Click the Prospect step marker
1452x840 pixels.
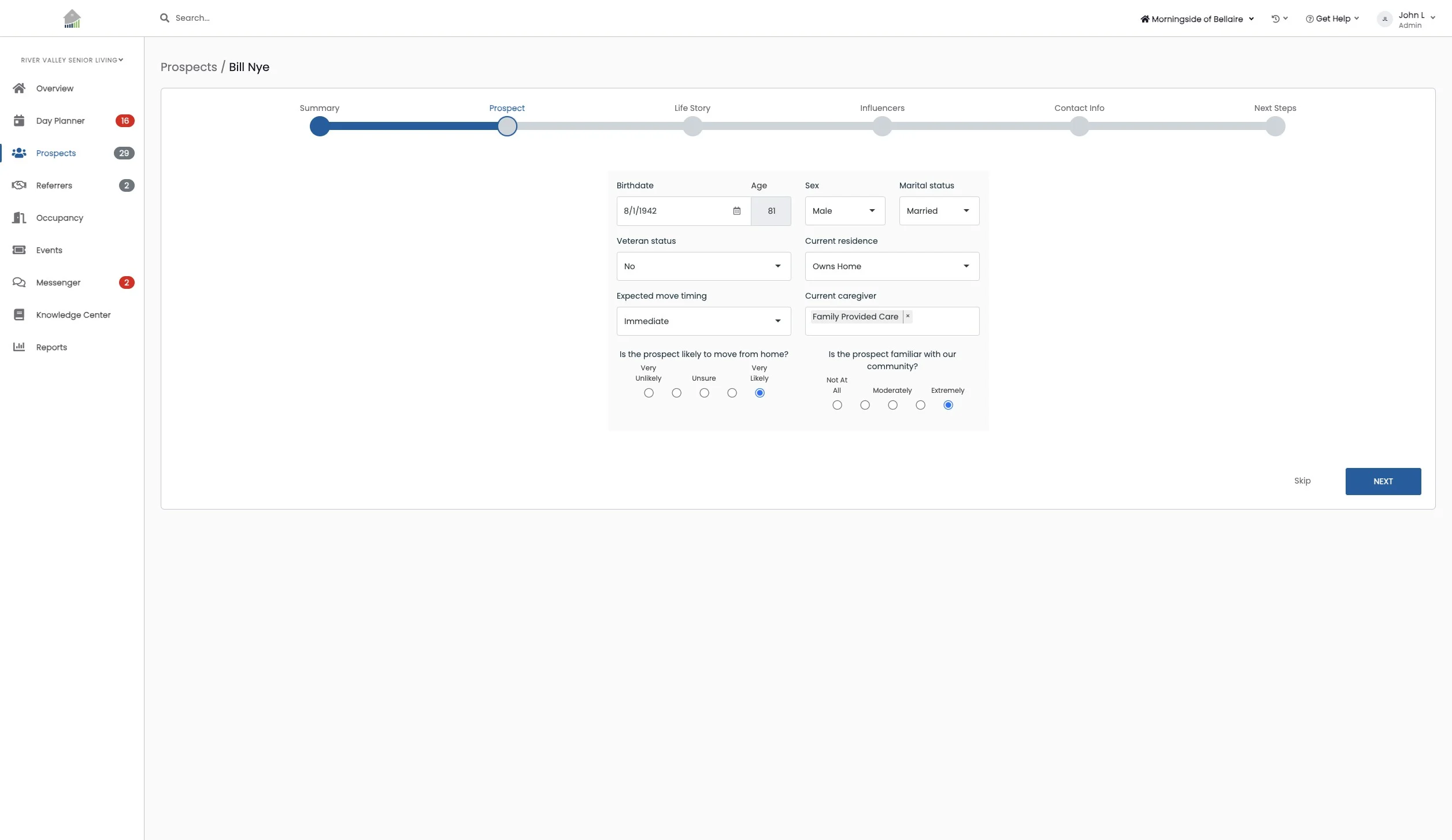tap(507, 126)
